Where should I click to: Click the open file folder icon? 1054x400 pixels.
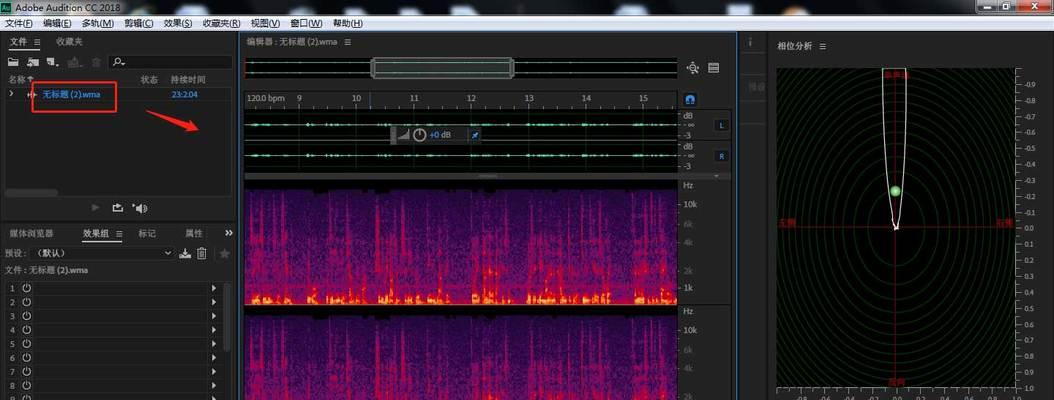pyautogui.click(x=13, y=62)
